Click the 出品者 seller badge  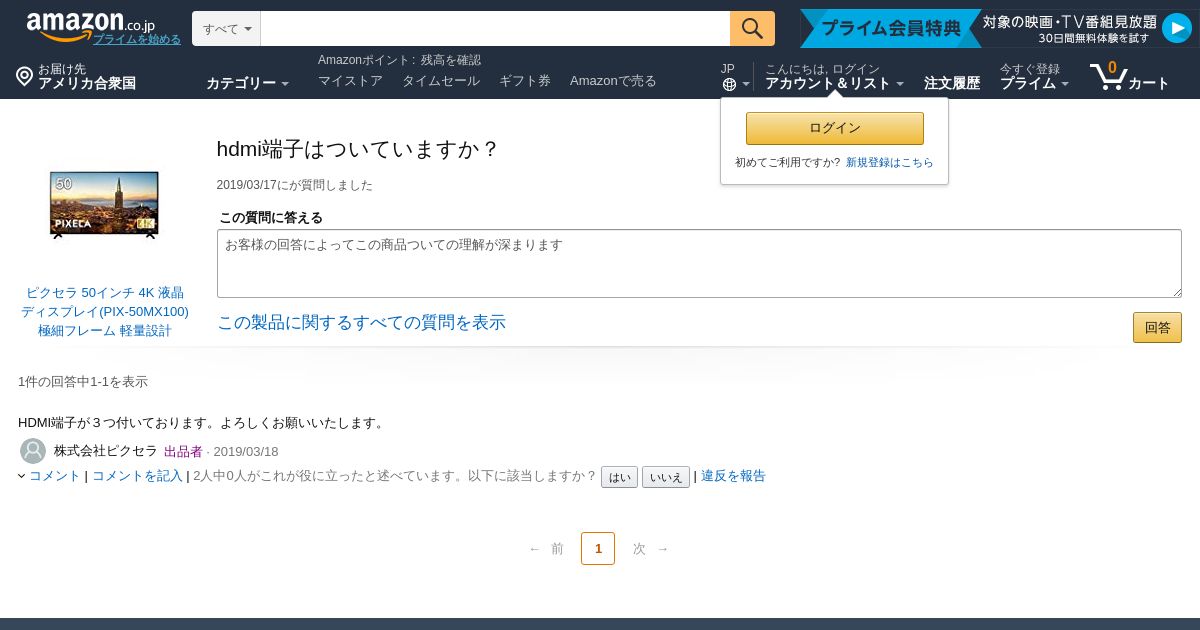click(x=183, y=451)
